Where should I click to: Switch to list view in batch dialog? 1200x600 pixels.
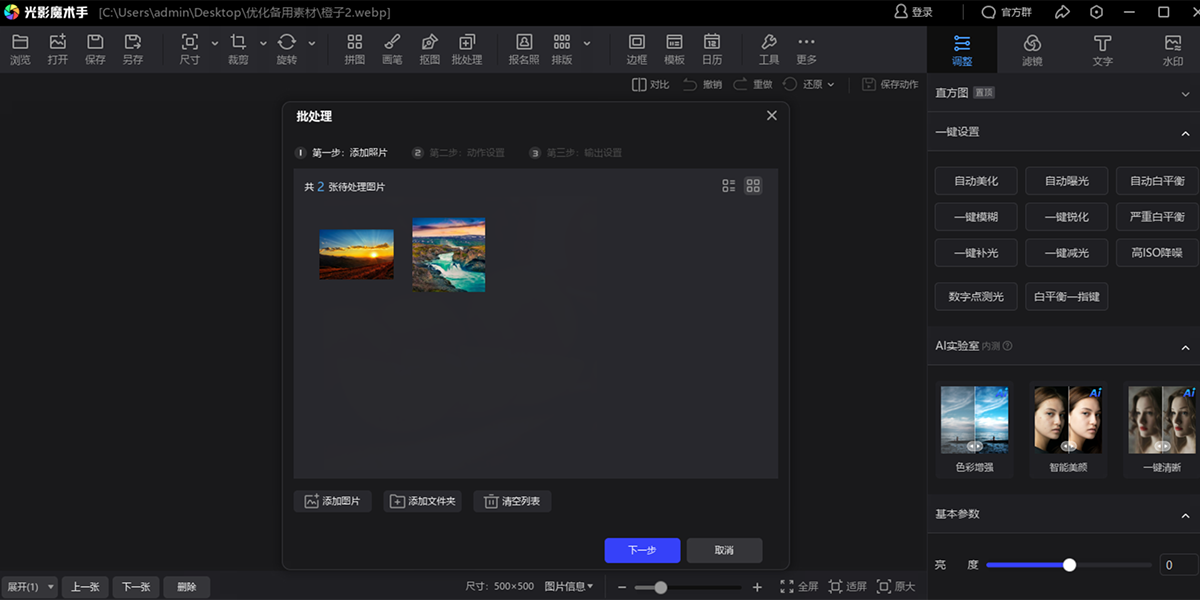pyautogui.click(x=729, y=186)
